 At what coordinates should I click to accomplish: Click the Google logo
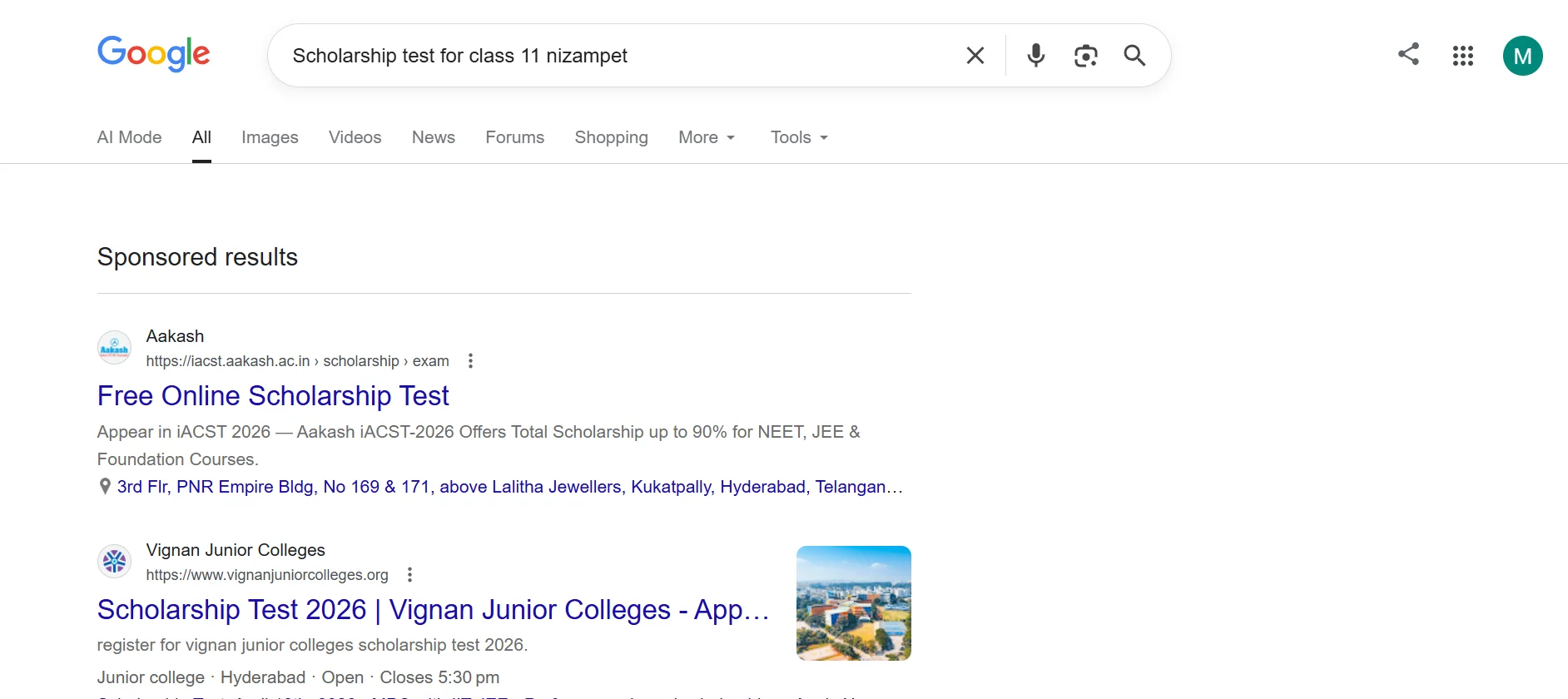154,54
